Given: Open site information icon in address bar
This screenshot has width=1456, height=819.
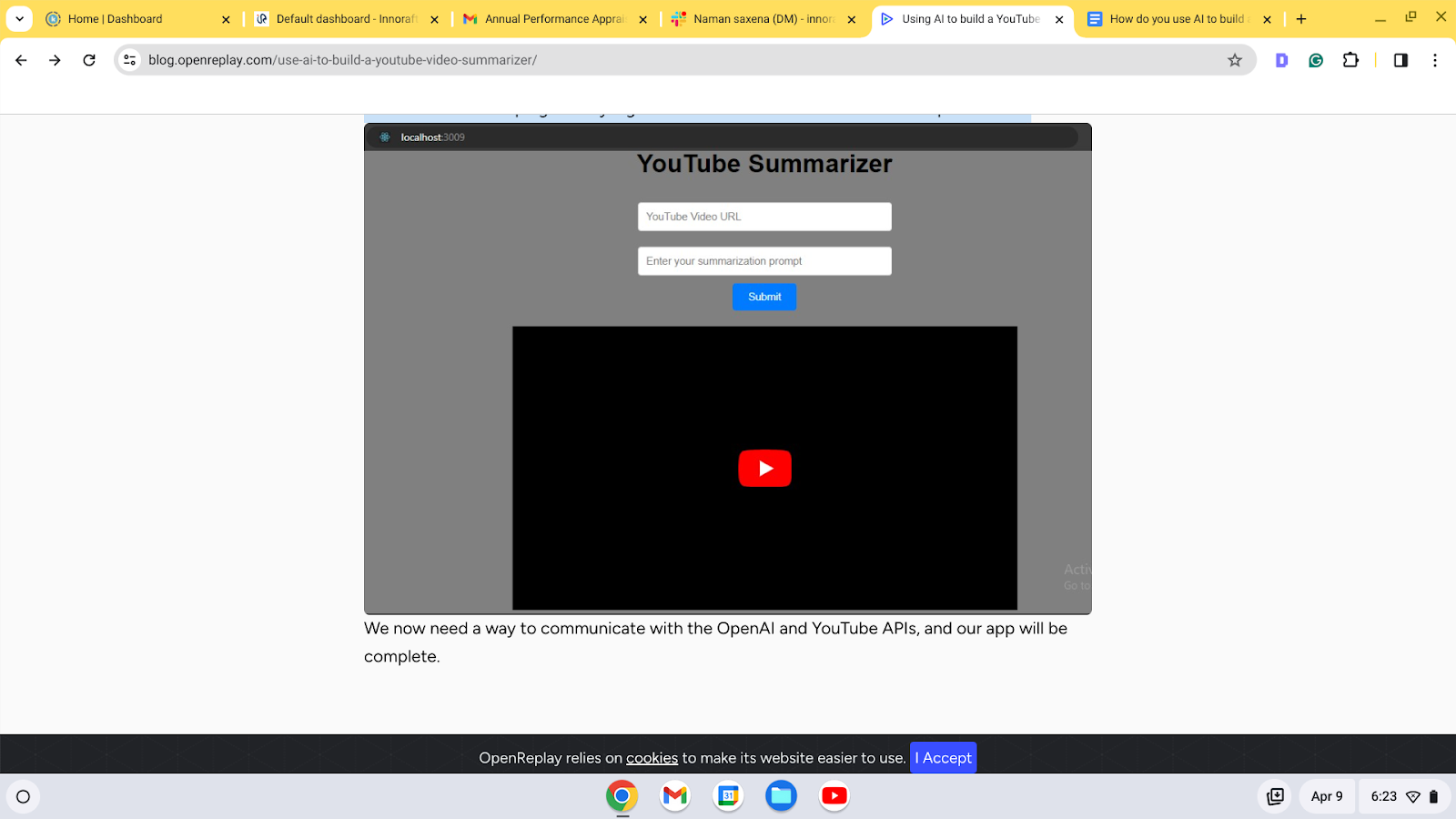Looking at the screenshot, I should pos(130,60).
